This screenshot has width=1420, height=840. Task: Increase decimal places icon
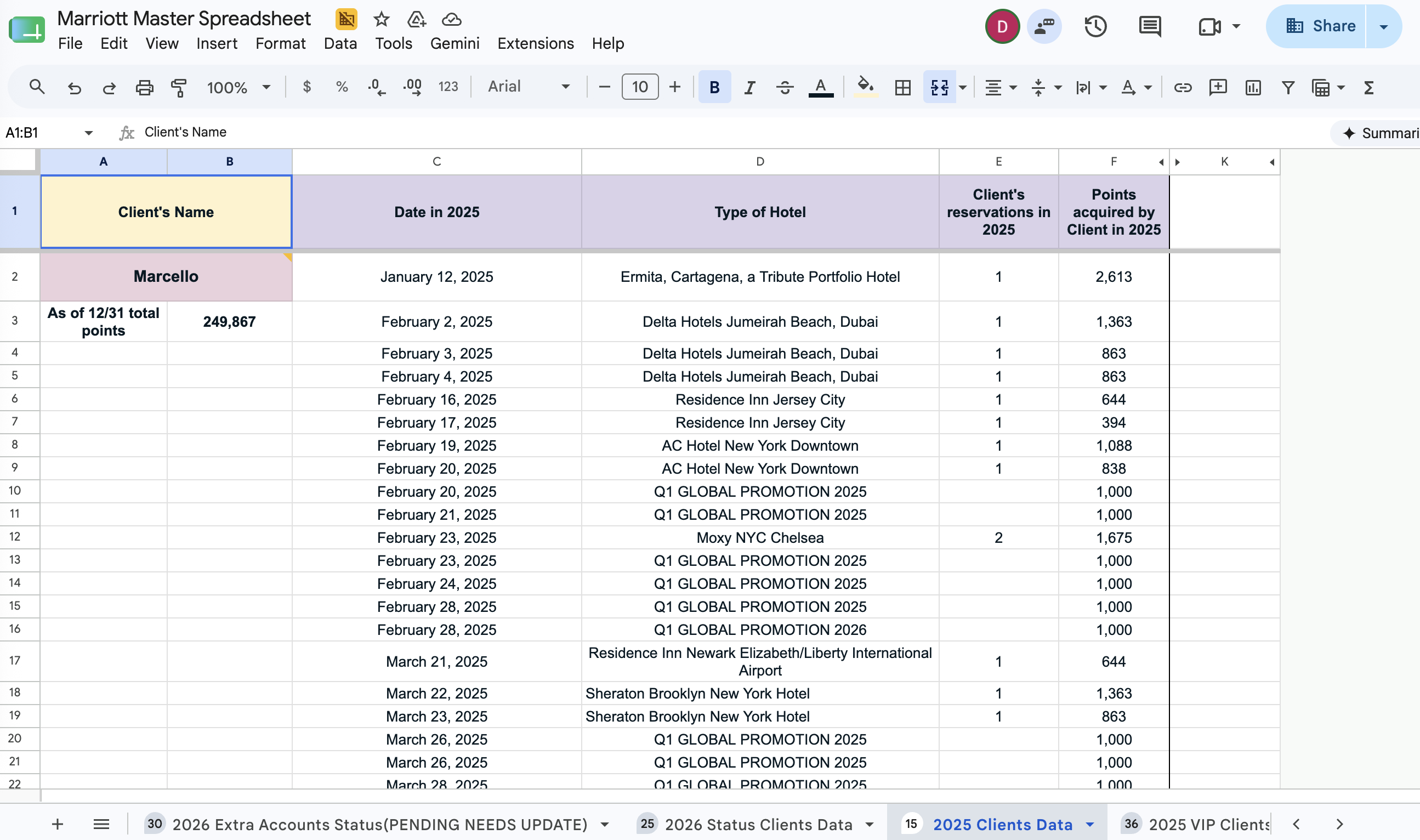pos(412,87)
